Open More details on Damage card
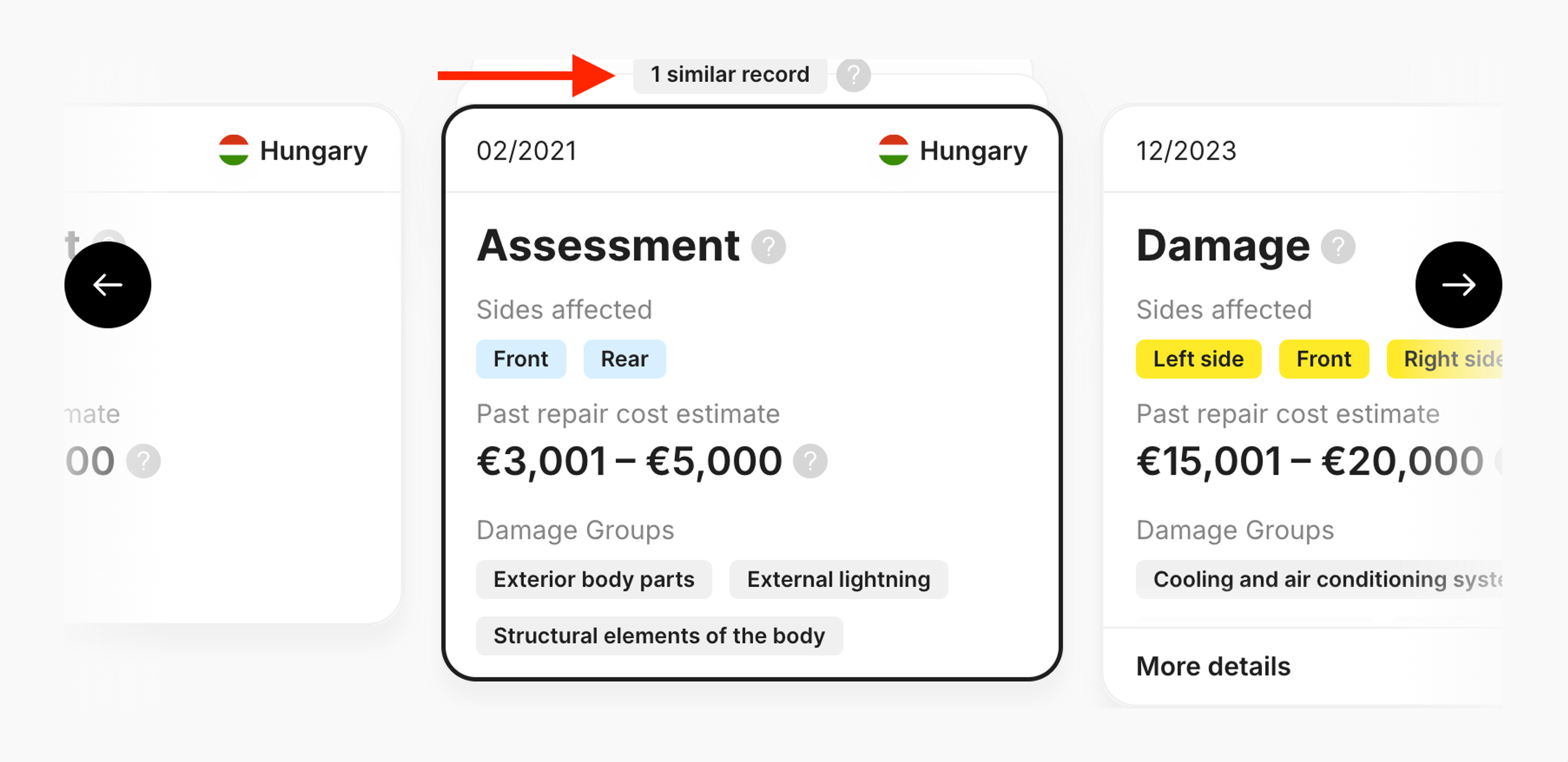Image resolution: width=1568 pixels, height=762 pixels. [1212, 666]
